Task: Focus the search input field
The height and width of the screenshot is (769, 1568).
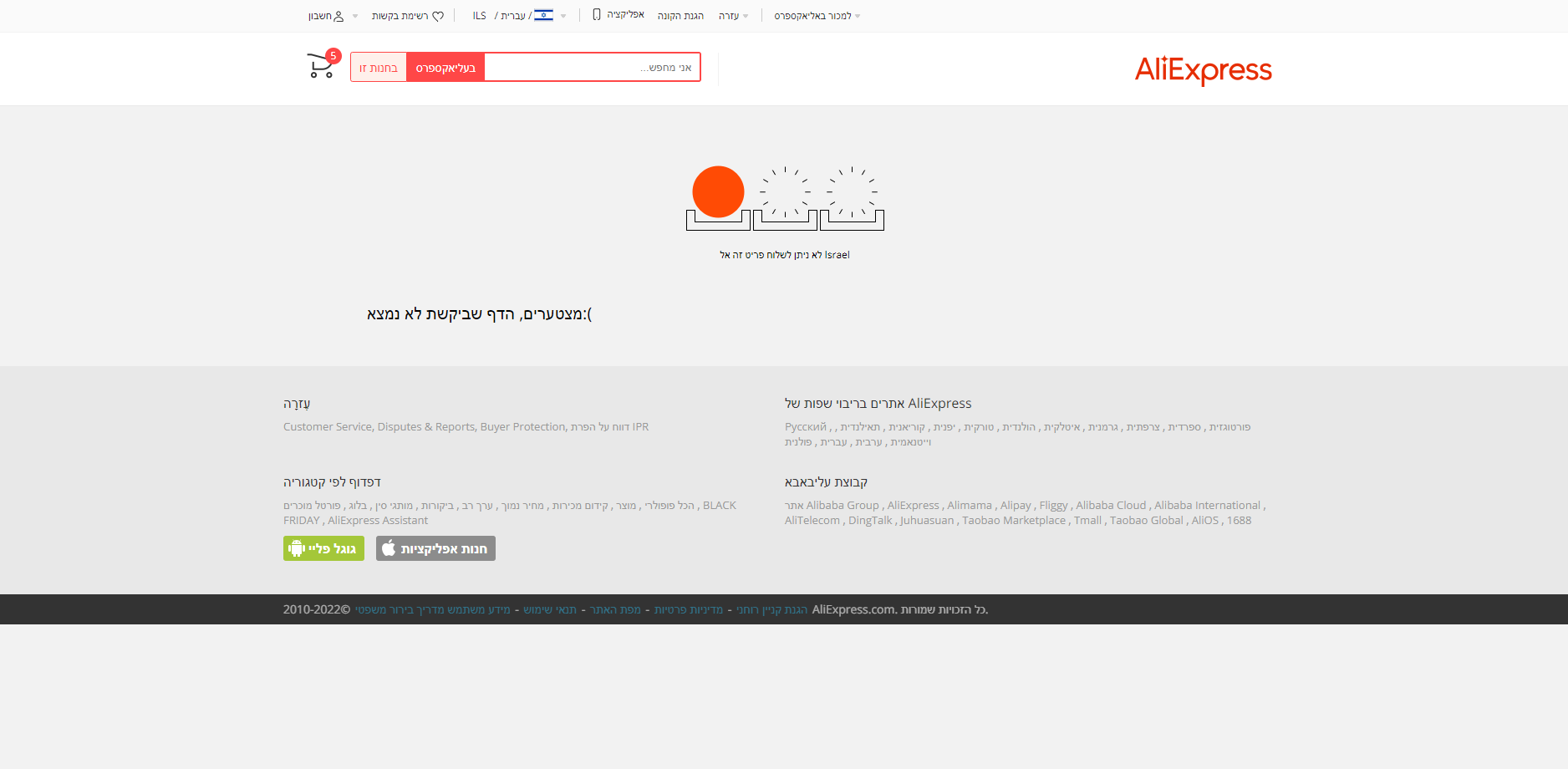Action: coord(592,68)
